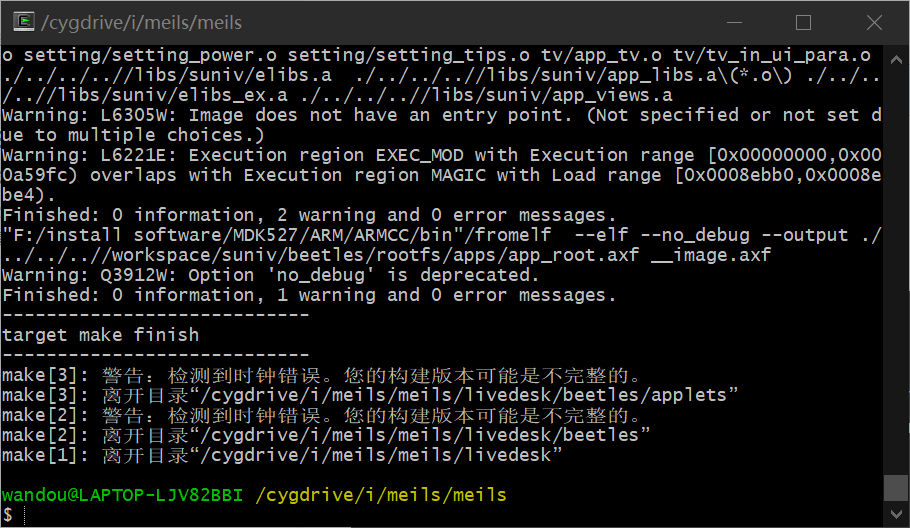Click the vertical scrollbar thumb

click(x=896, y=487)
